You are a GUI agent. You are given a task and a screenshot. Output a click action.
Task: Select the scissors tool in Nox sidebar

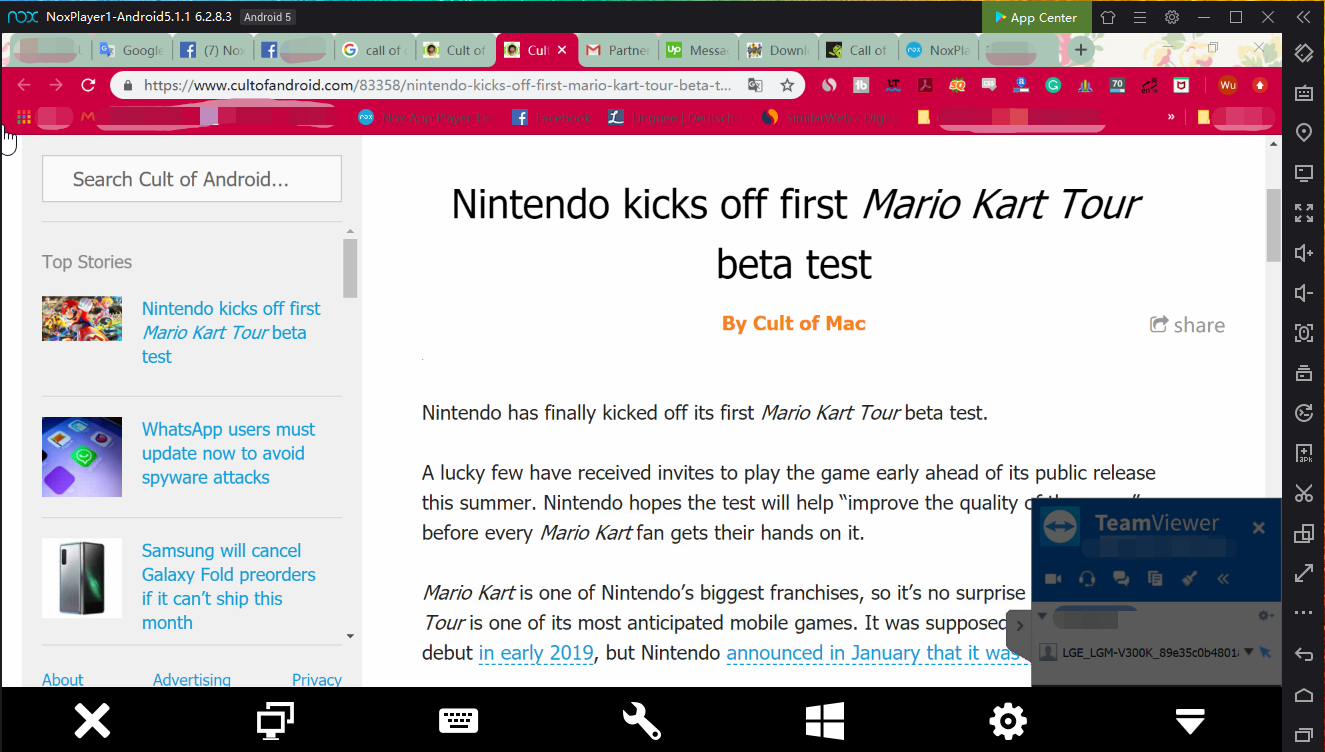[1304, 493]
